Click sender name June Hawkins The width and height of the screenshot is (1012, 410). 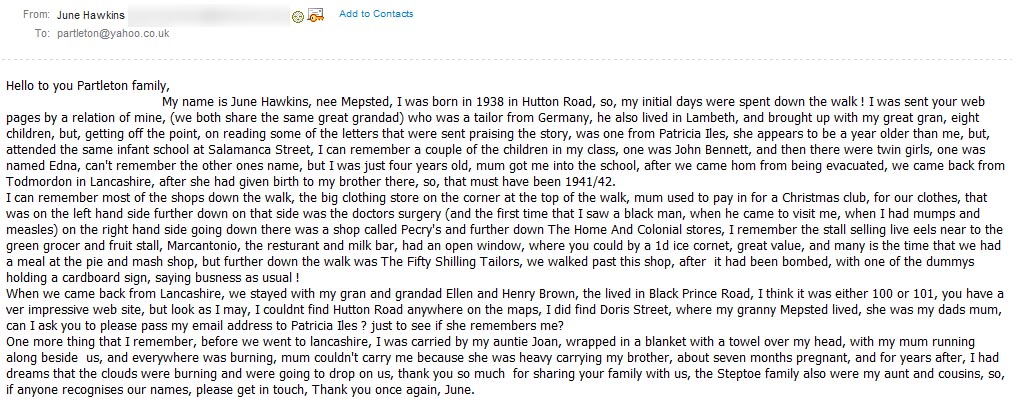pyautogui.click(x=91, y=14)
